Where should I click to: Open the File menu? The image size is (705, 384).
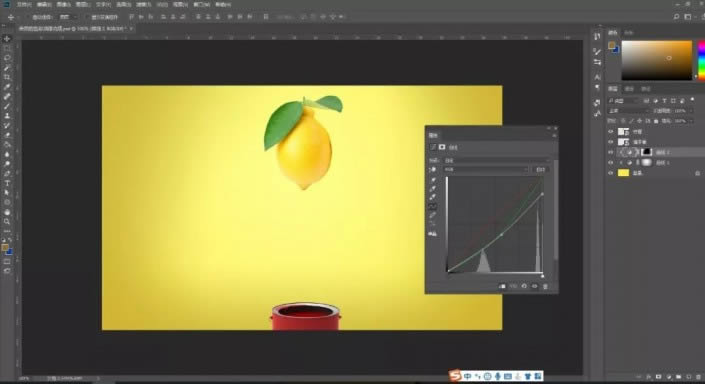[x=23, y=4]
